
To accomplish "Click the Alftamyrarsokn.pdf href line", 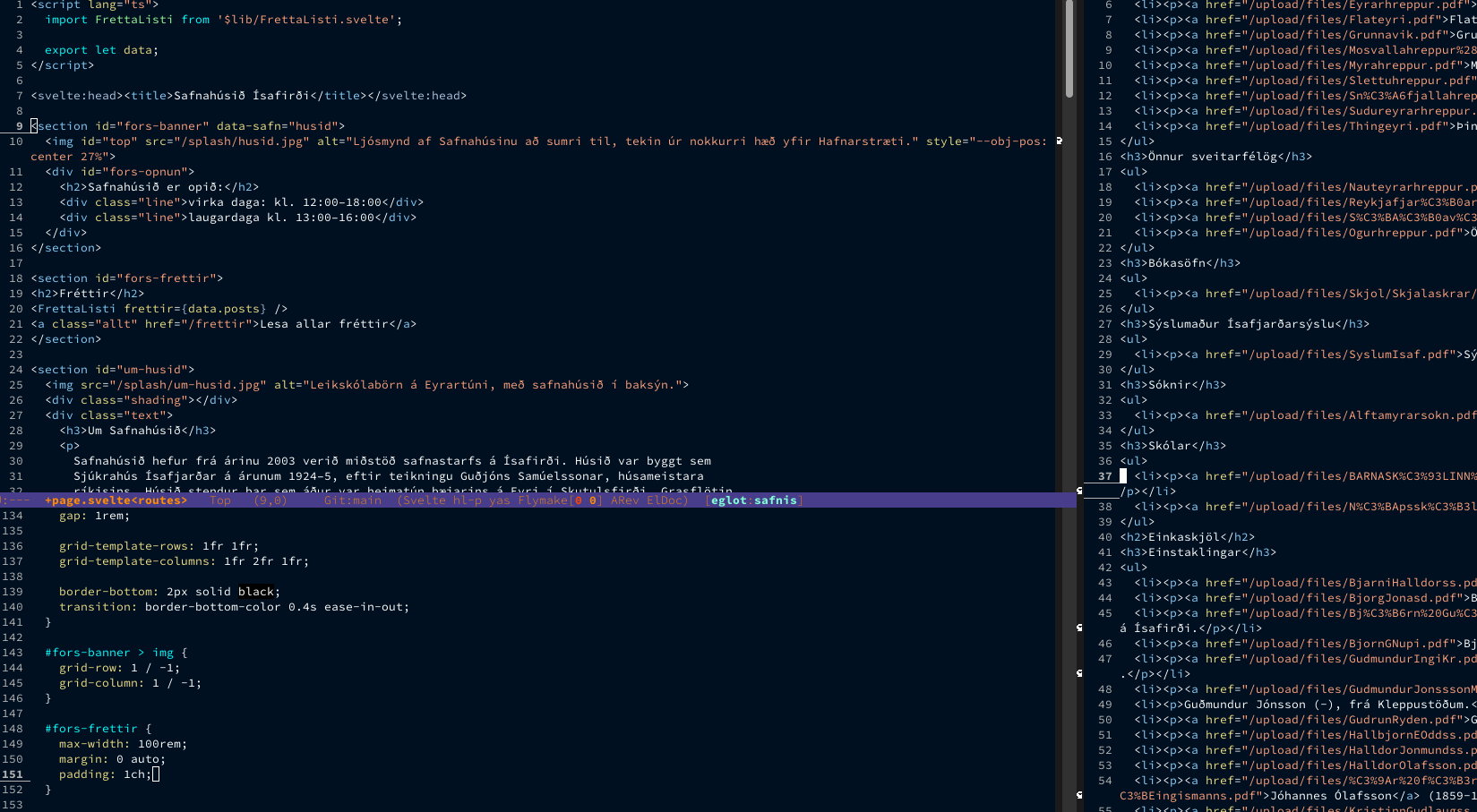I will (x=1305, y=415).
